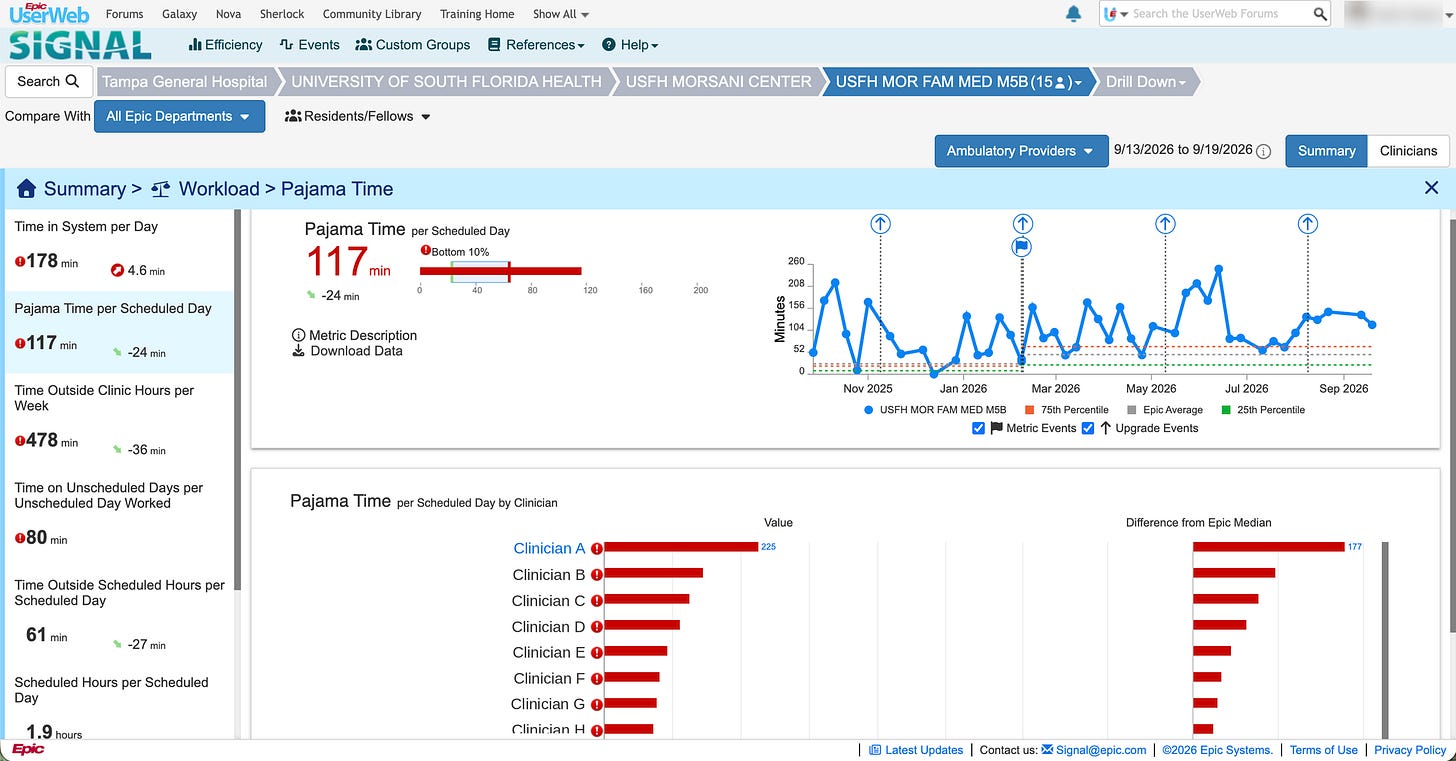Uncheck the Upgrade Events checkbox
Image resolution: width=1456 pixels, height=761 pixels.
tap(1088, 428)
